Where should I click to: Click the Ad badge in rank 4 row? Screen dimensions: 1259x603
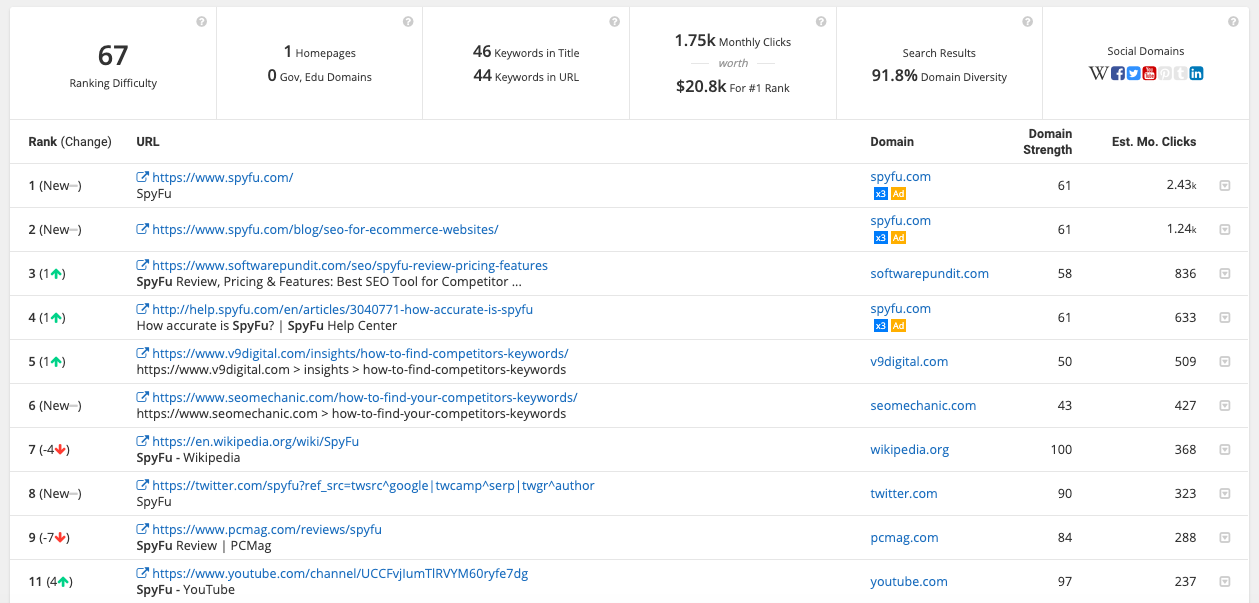click(x=898, y=326)
